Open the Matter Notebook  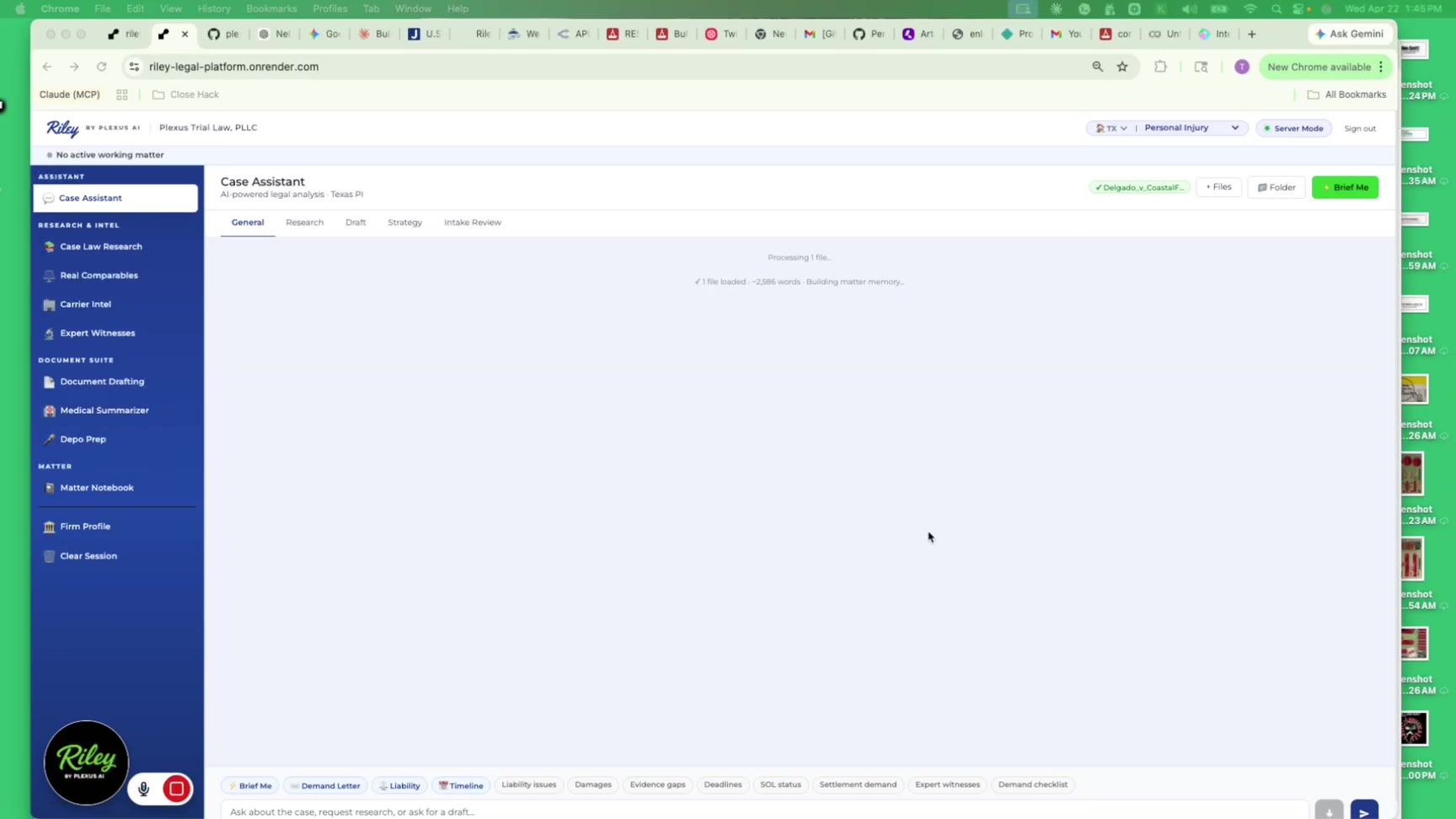[96, 488]
